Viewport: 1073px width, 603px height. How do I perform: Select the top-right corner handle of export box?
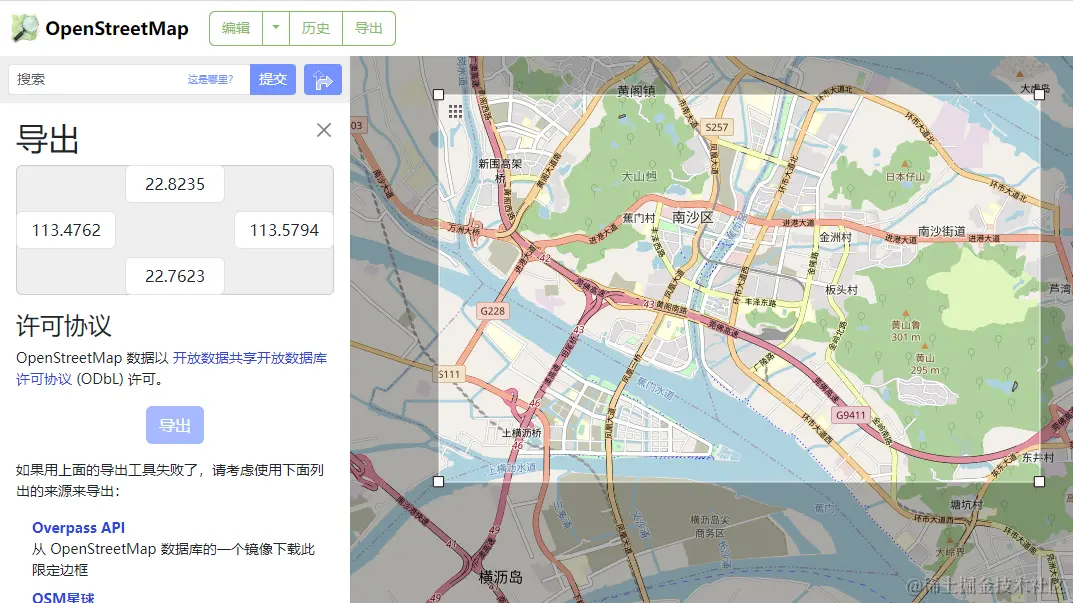point(1039,94)
